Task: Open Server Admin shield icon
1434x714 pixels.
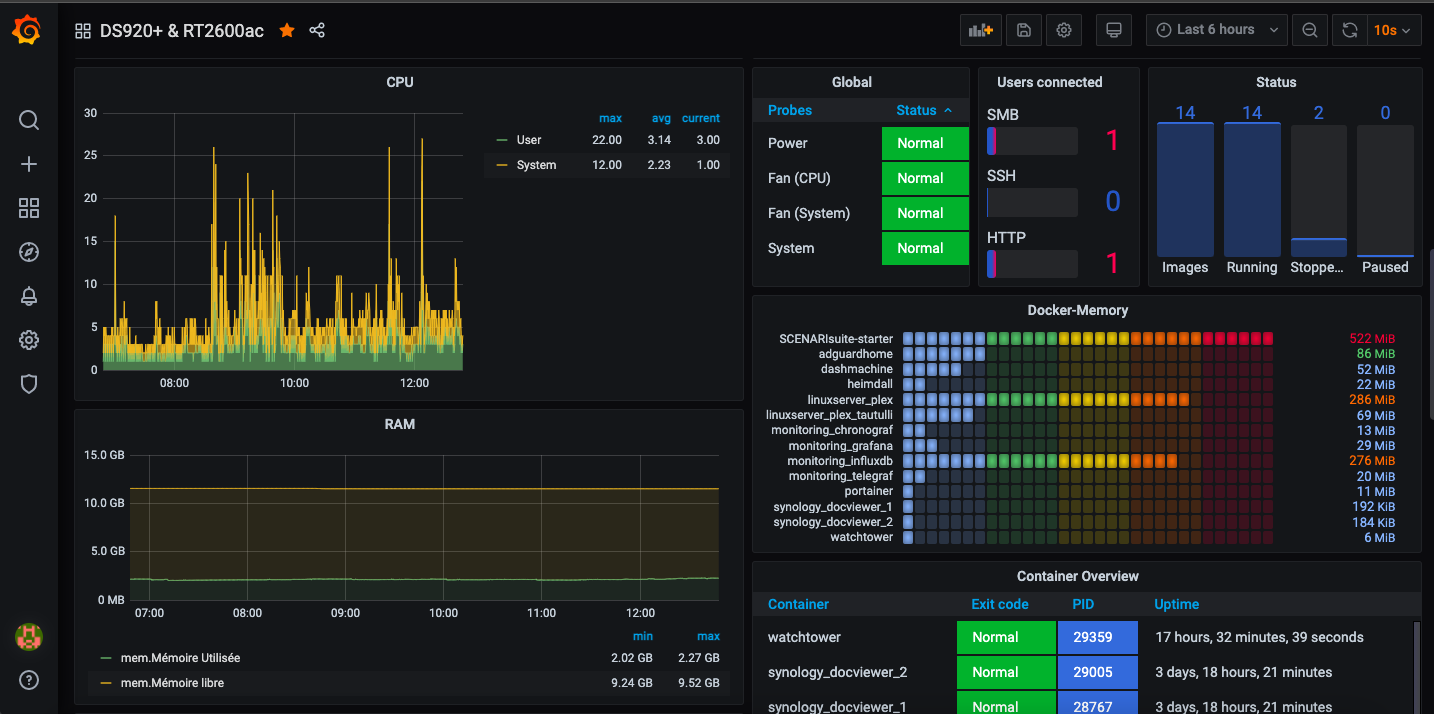Action: click(29, 384)
